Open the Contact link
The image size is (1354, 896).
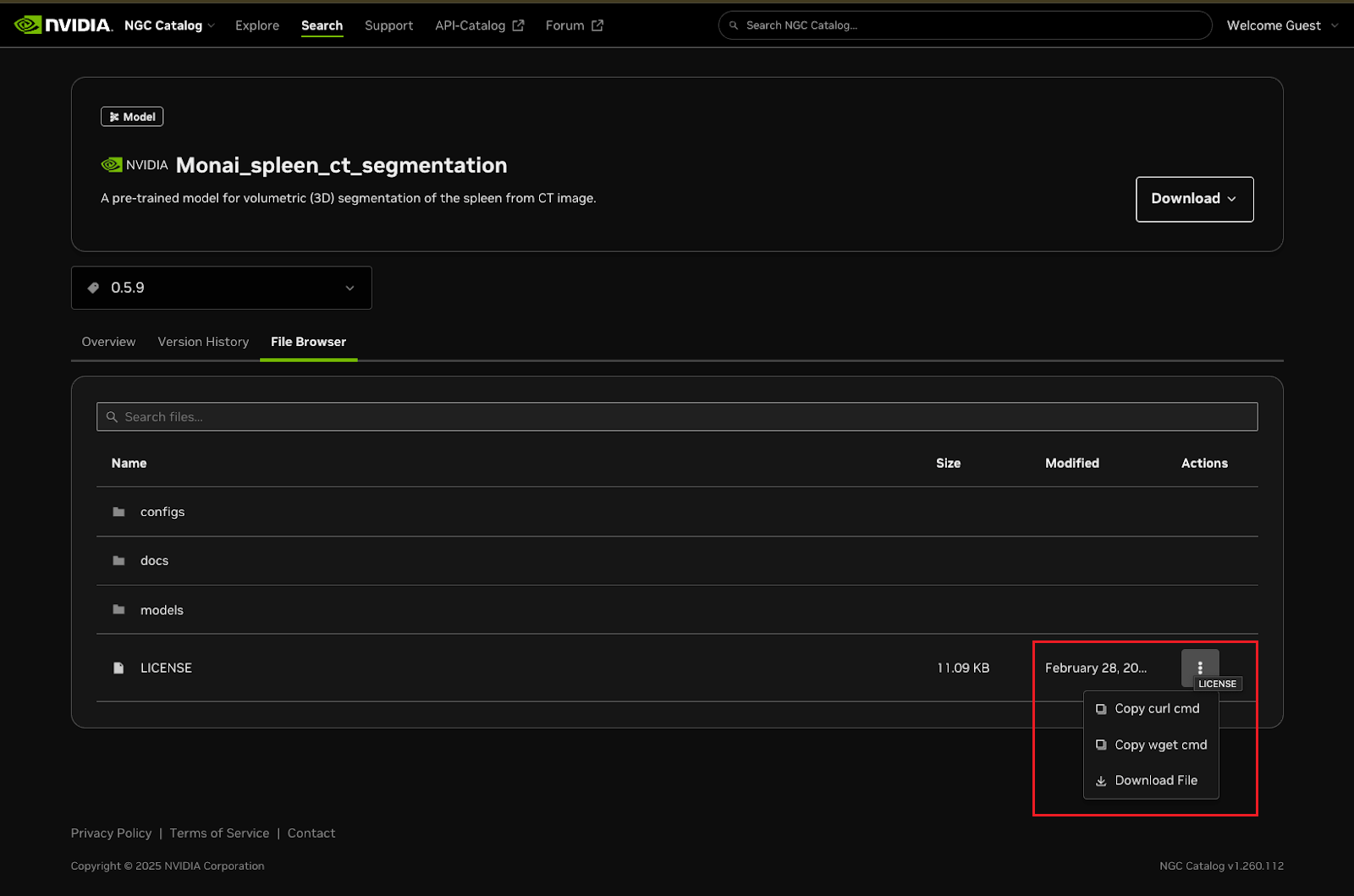[x=311, y=833]
